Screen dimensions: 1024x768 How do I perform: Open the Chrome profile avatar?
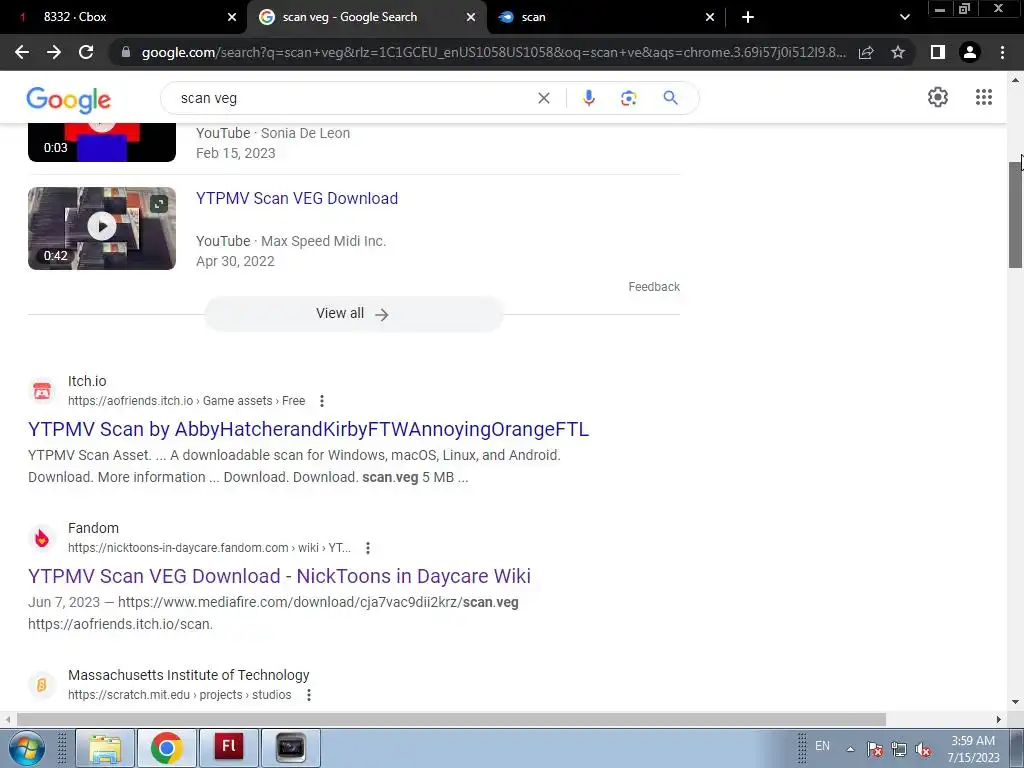970,52
